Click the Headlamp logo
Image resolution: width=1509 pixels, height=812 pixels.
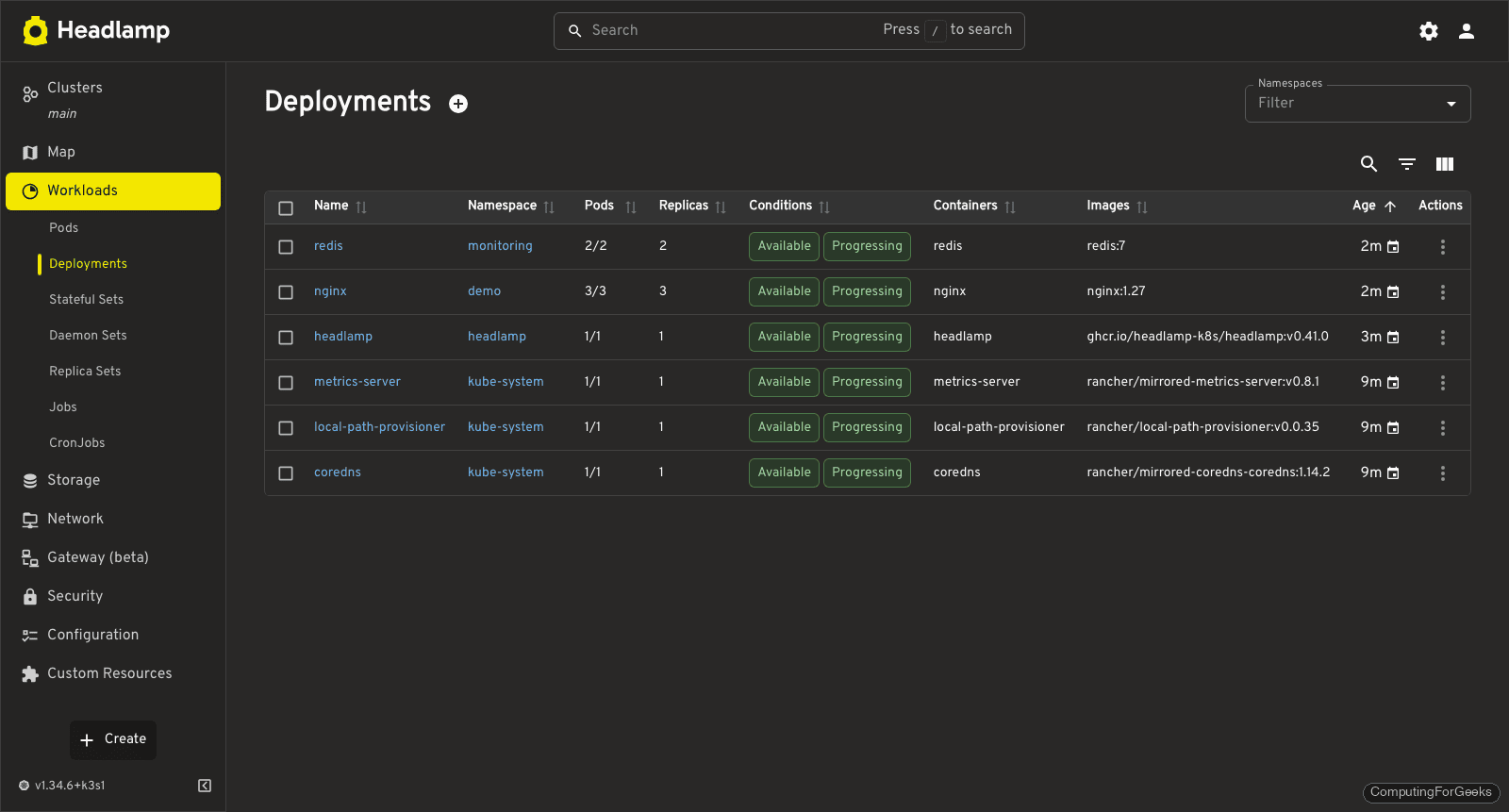[96, 30]
